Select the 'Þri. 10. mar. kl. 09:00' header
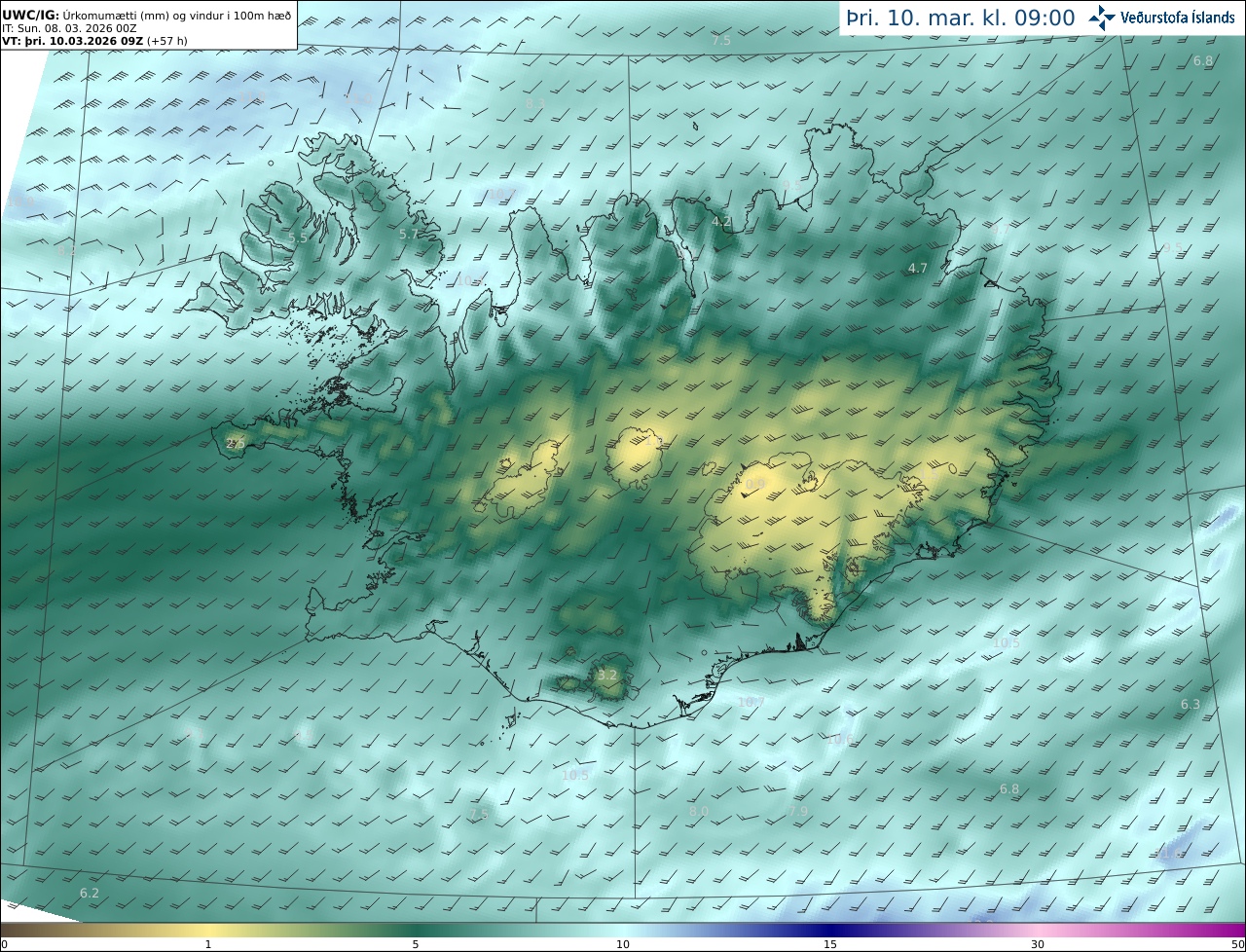Image resolution: width=1246 pixels, height=952 pixels. [961, 18]
